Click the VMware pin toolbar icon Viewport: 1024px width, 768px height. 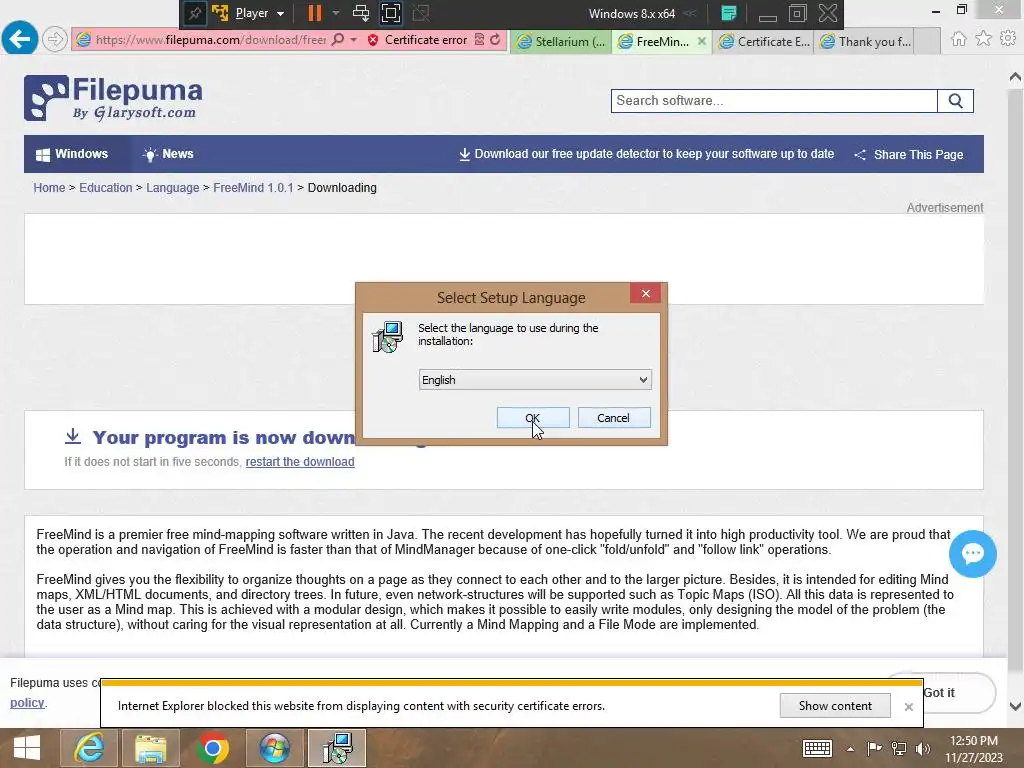[194, 13]
